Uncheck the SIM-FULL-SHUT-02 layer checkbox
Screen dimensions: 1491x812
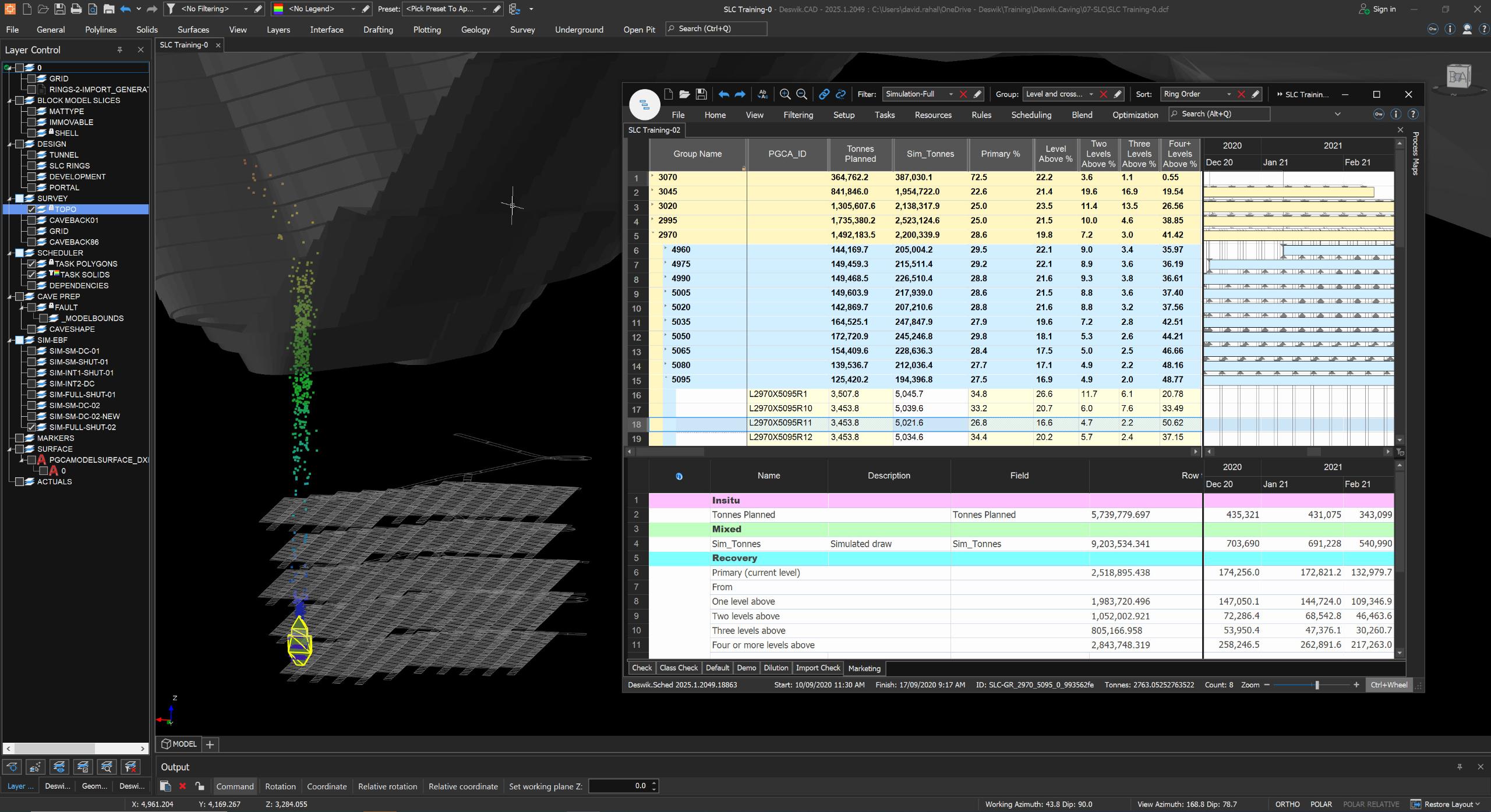point(32,427)
